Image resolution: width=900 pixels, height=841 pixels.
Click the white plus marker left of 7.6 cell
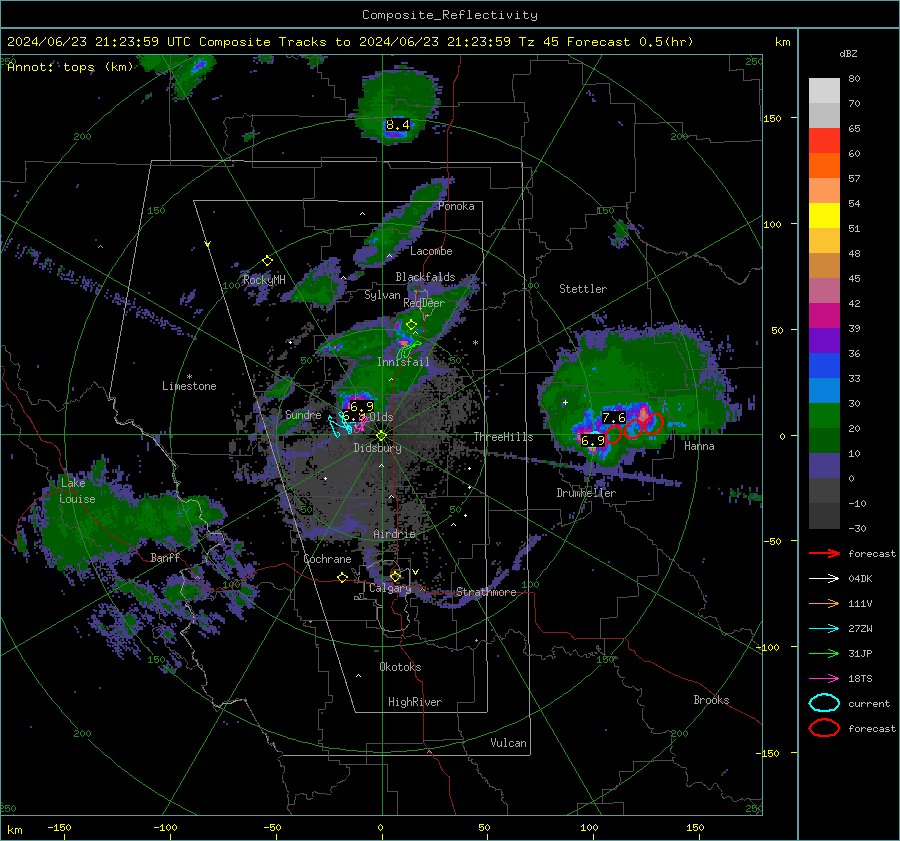[565, 402]
